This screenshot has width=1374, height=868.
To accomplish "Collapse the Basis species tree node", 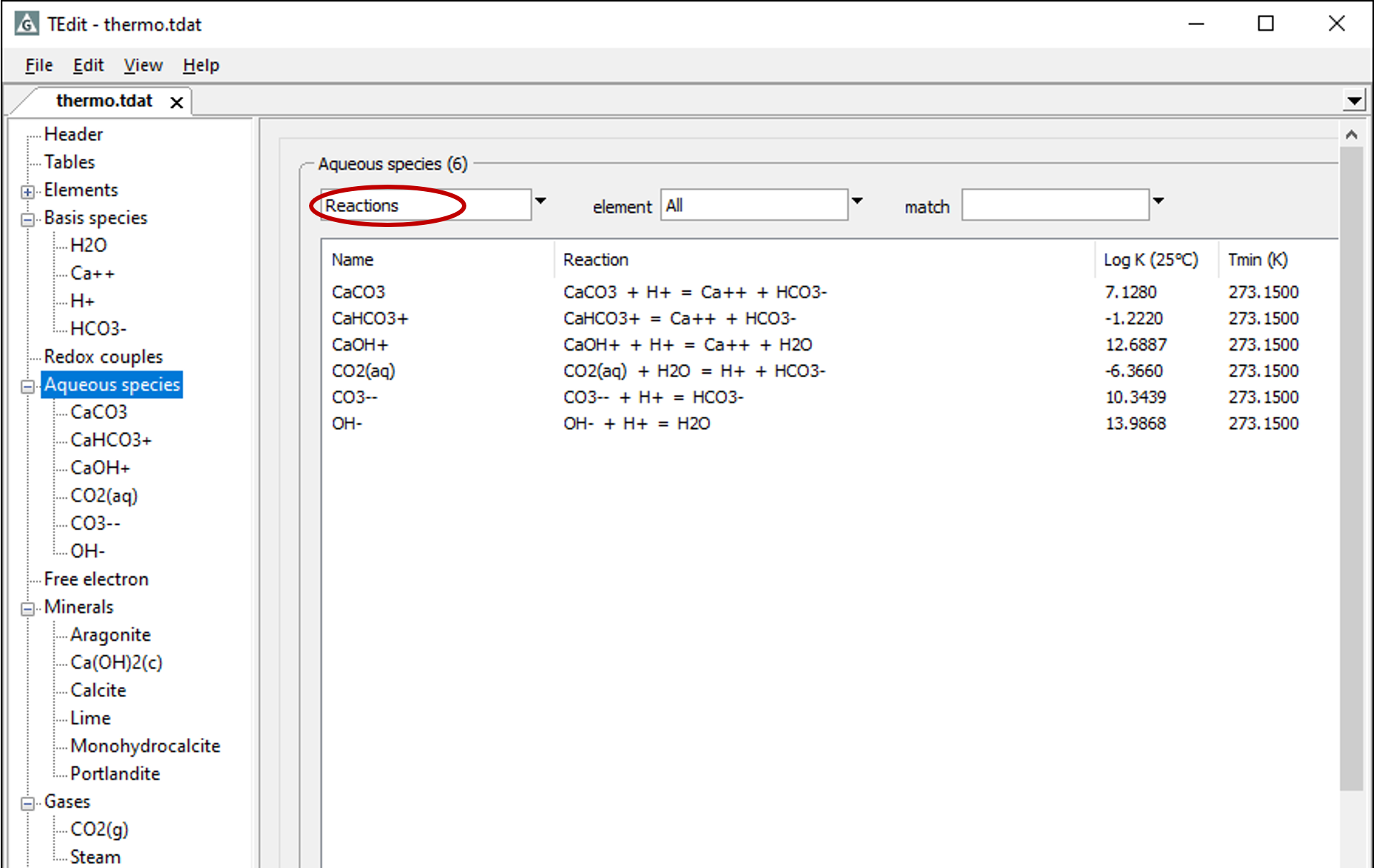I will (27, 220).
